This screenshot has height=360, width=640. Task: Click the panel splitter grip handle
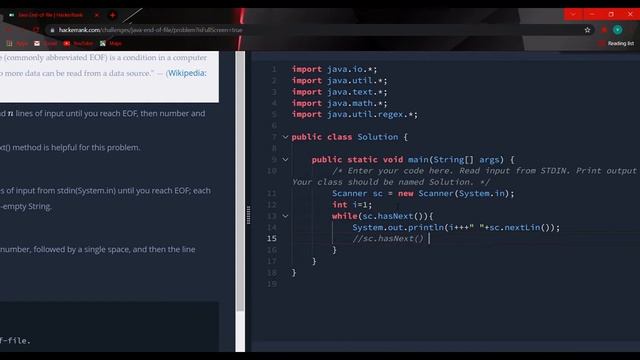(248, 215)
